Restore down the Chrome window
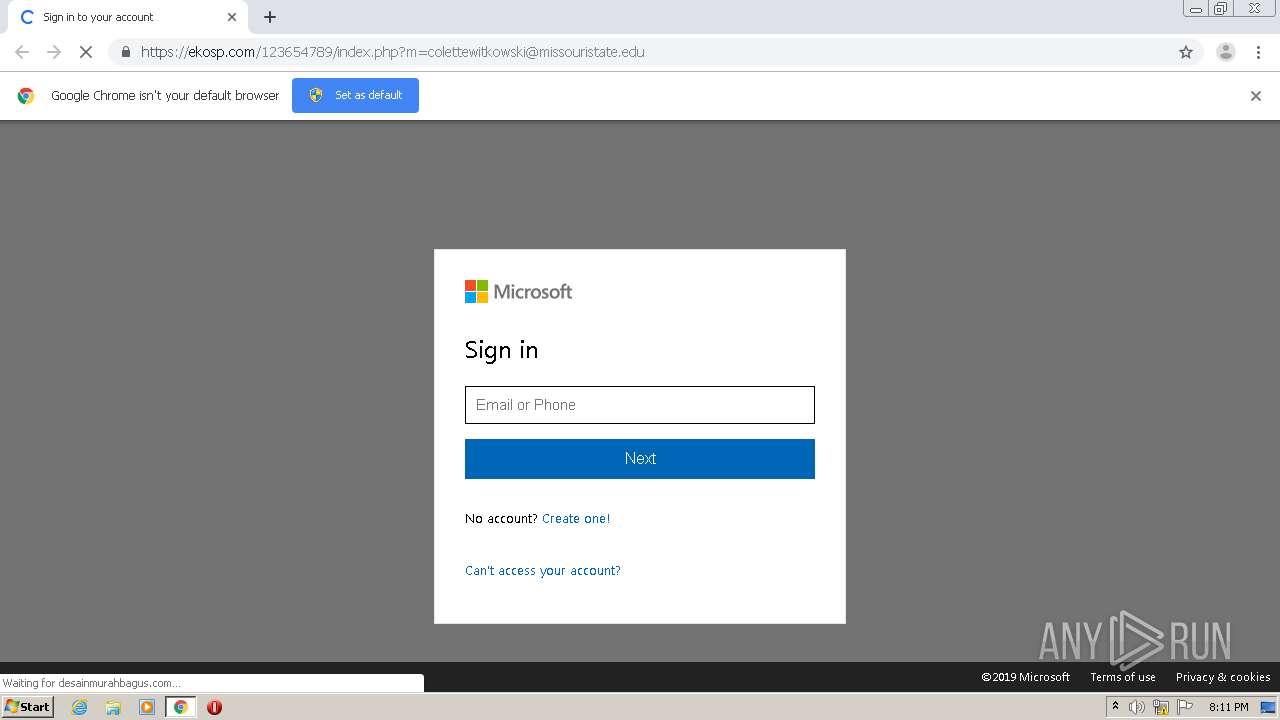 coord(1221,9)
